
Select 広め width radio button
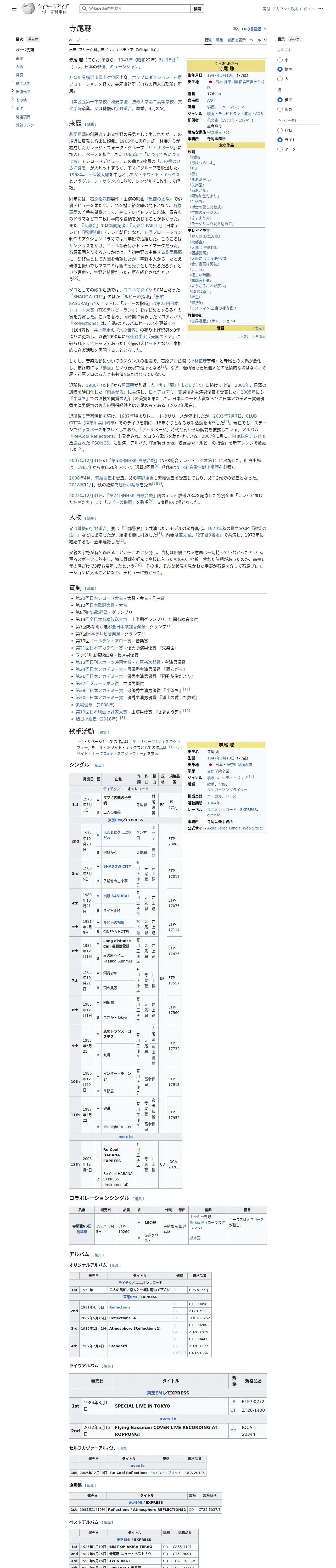coord(280,109)
